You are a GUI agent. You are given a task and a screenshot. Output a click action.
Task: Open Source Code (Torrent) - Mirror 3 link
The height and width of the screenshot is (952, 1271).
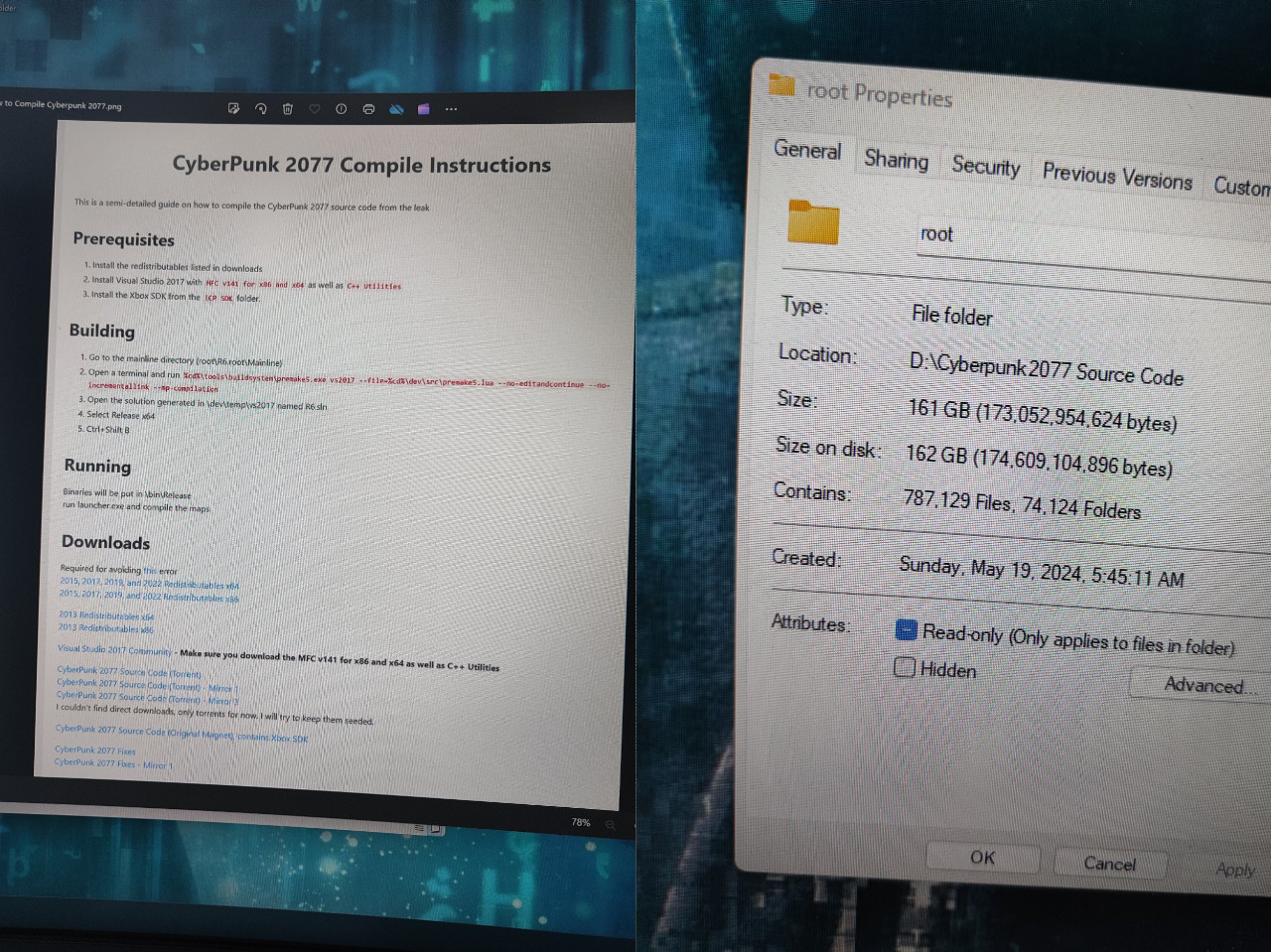147,697
